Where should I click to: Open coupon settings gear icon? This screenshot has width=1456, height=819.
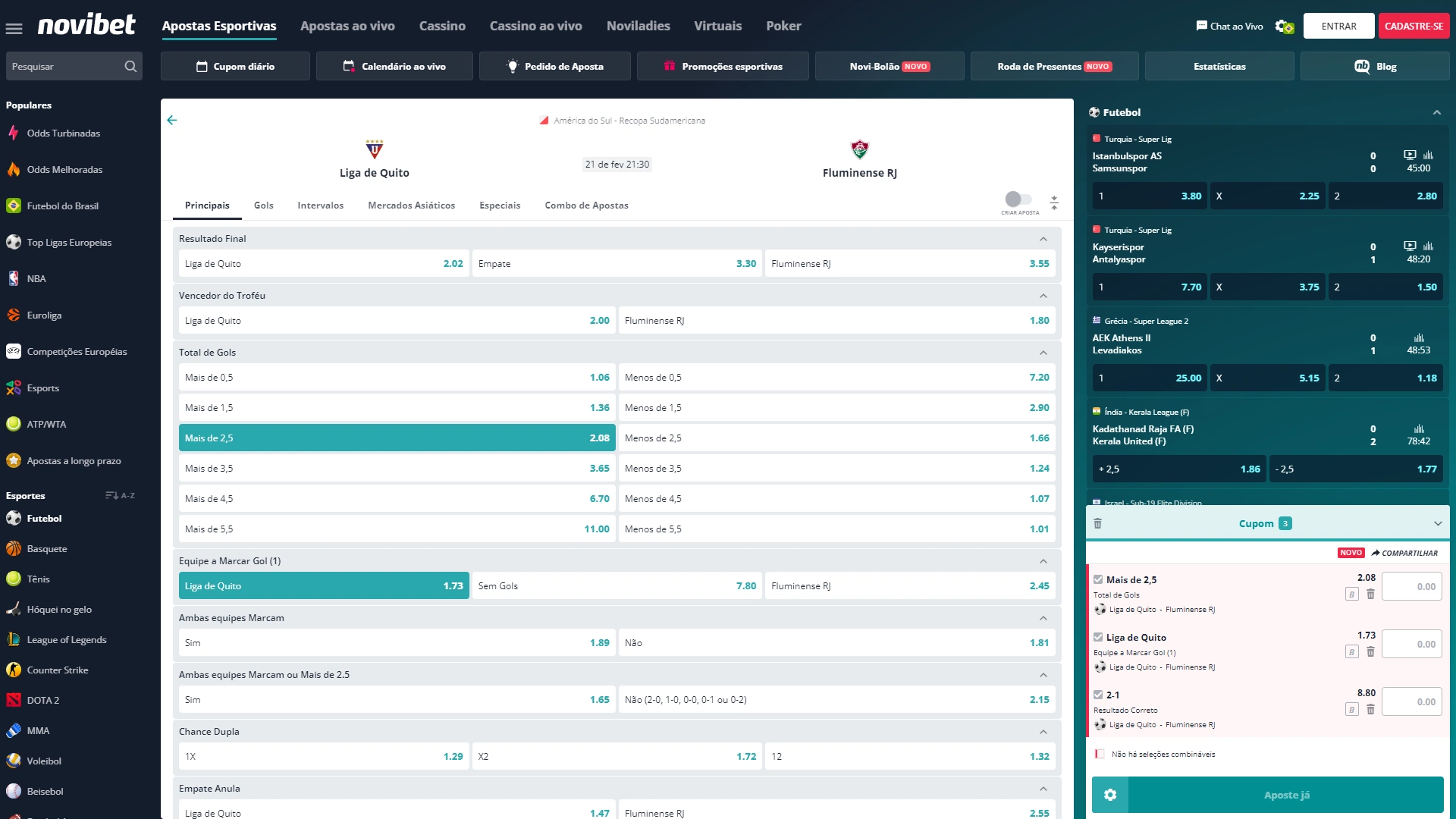pyautogui.click(x=1110, y=795)
